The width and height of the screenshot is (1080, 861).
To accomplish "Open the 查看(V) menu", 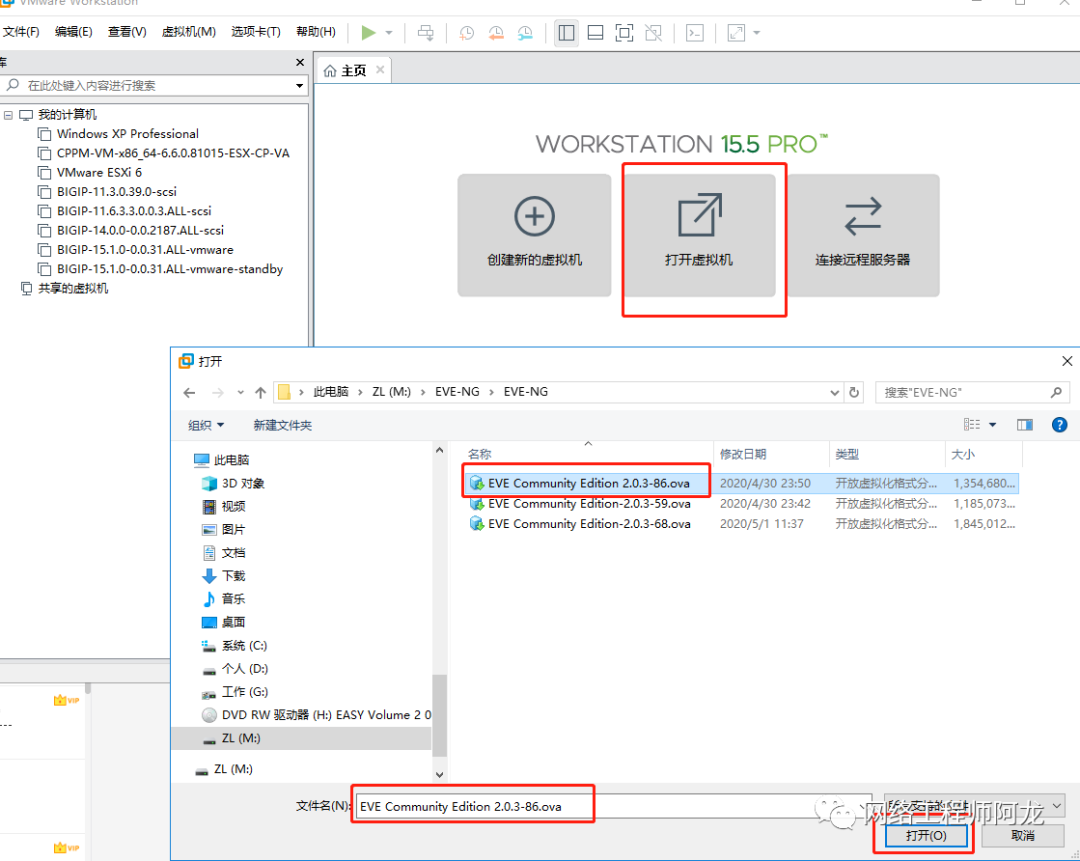I will tap(127, 32).
